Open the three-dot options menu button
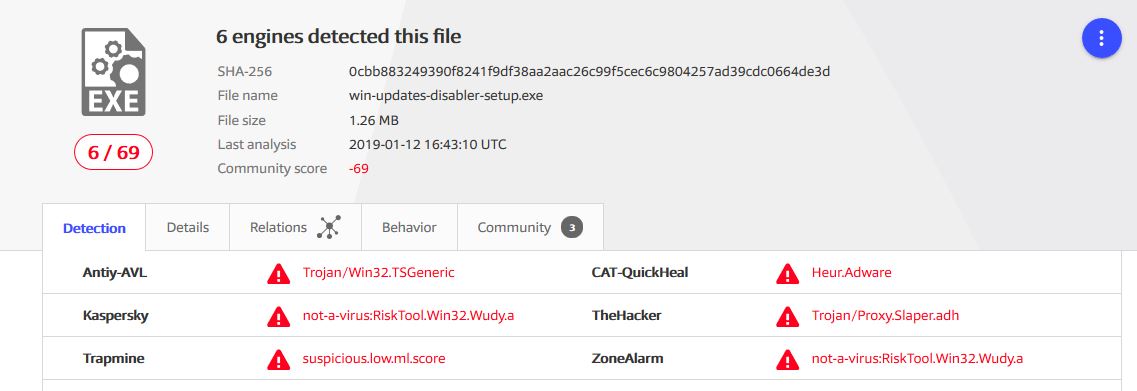 click(x=1101, y=38)
